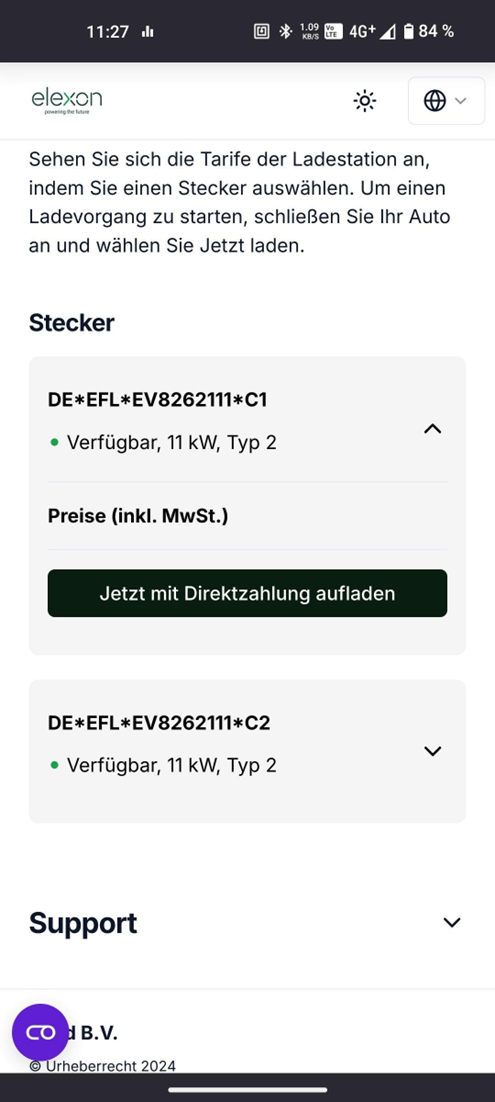Tap the battery icon in status bar
This screenshot has width=495, height=1102.
click(x=409, y=31)
